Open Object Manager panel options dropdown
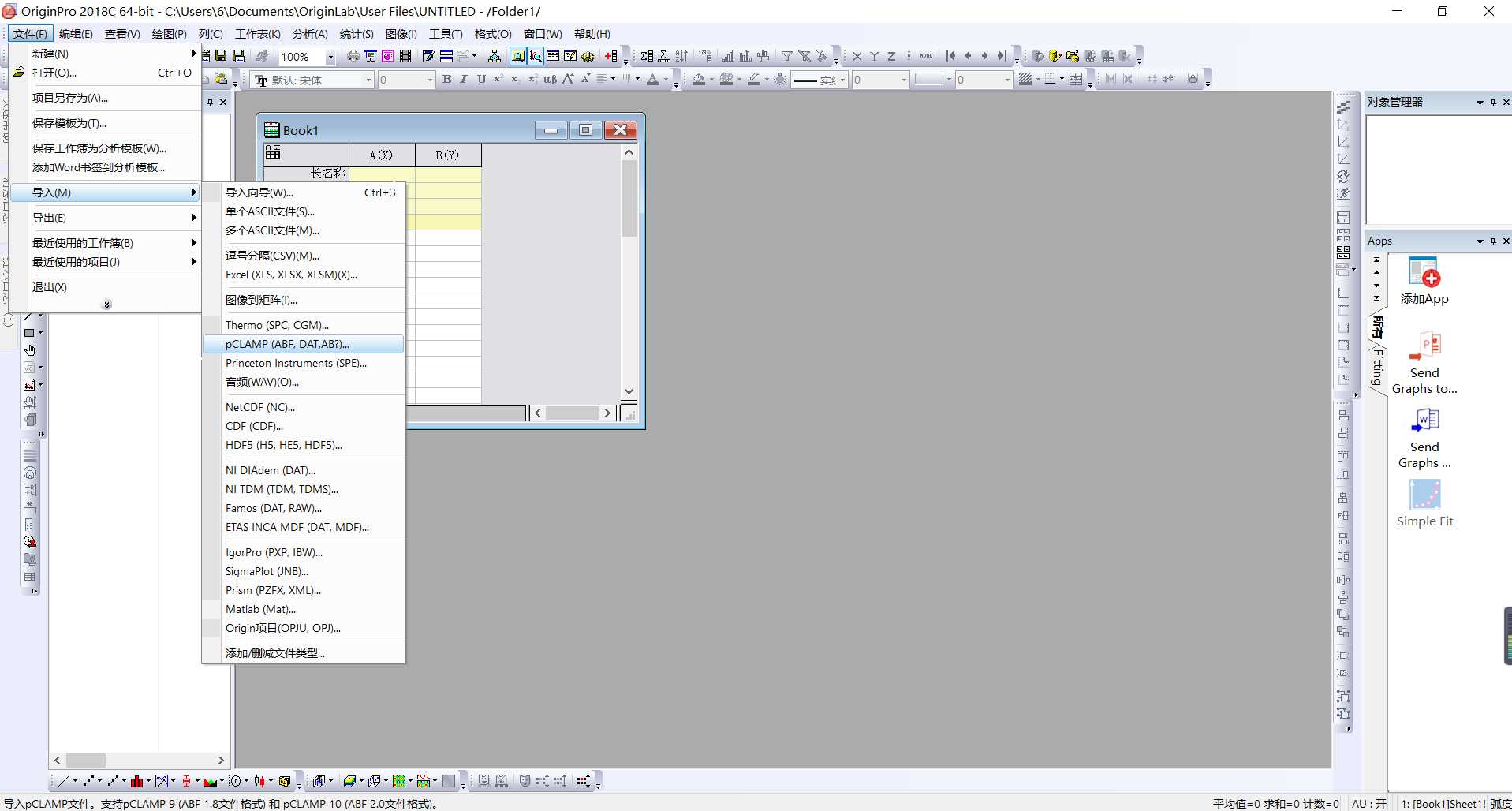 coord(1480,103)
